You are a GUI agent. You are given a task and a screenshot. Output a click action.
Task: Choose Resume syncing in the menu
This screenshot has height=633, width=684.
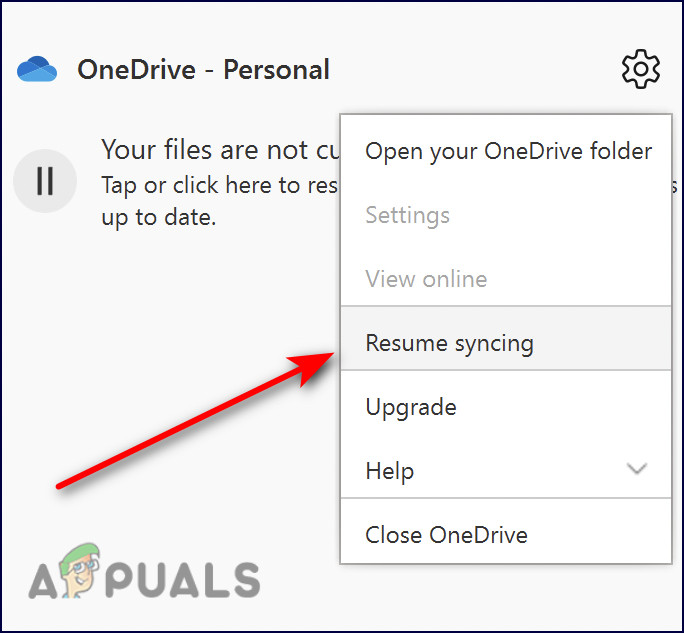coord(449,343)
